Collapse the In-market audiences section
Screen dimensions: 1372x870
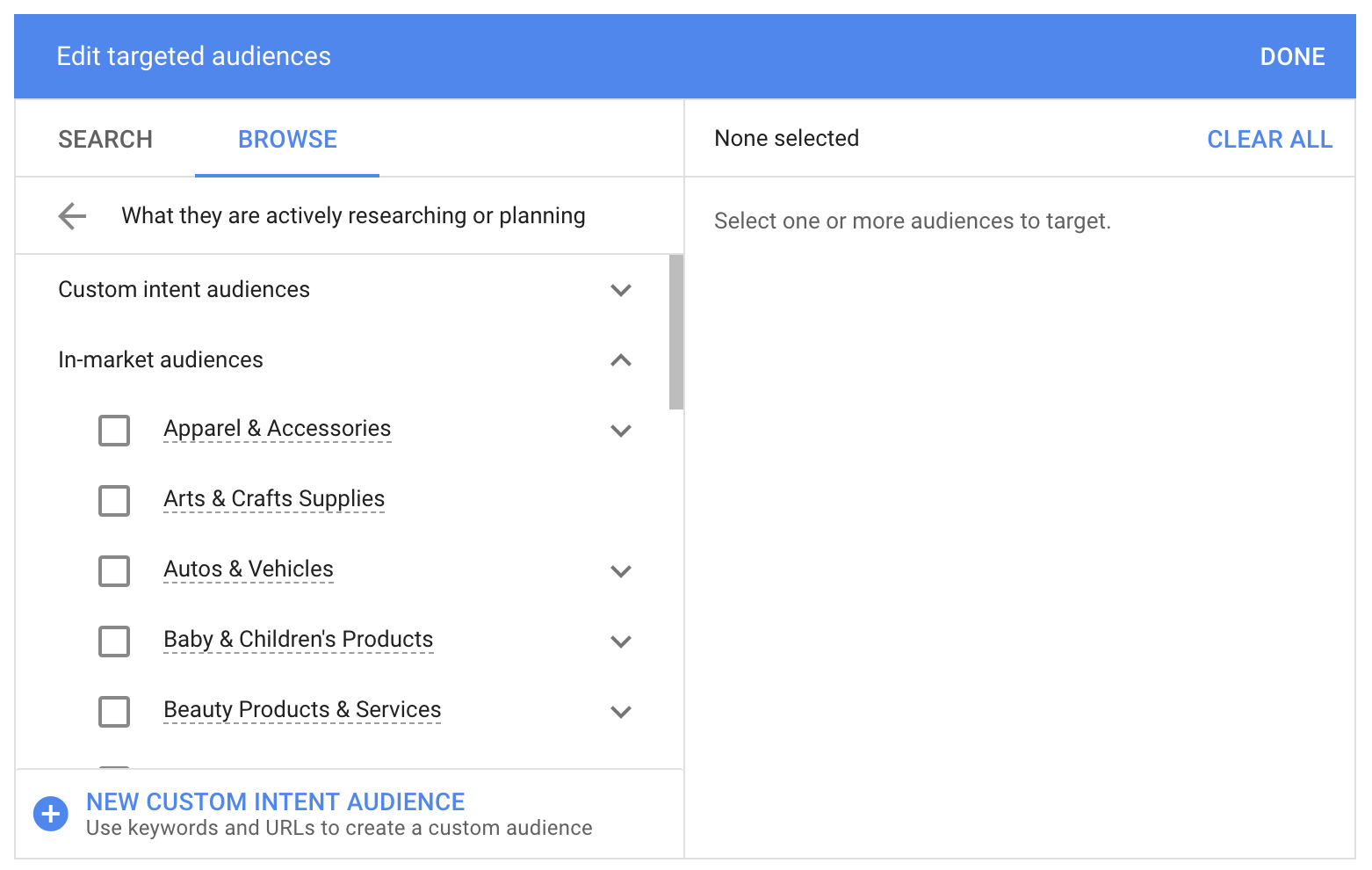pyautogui.click(x=621, y=360)
